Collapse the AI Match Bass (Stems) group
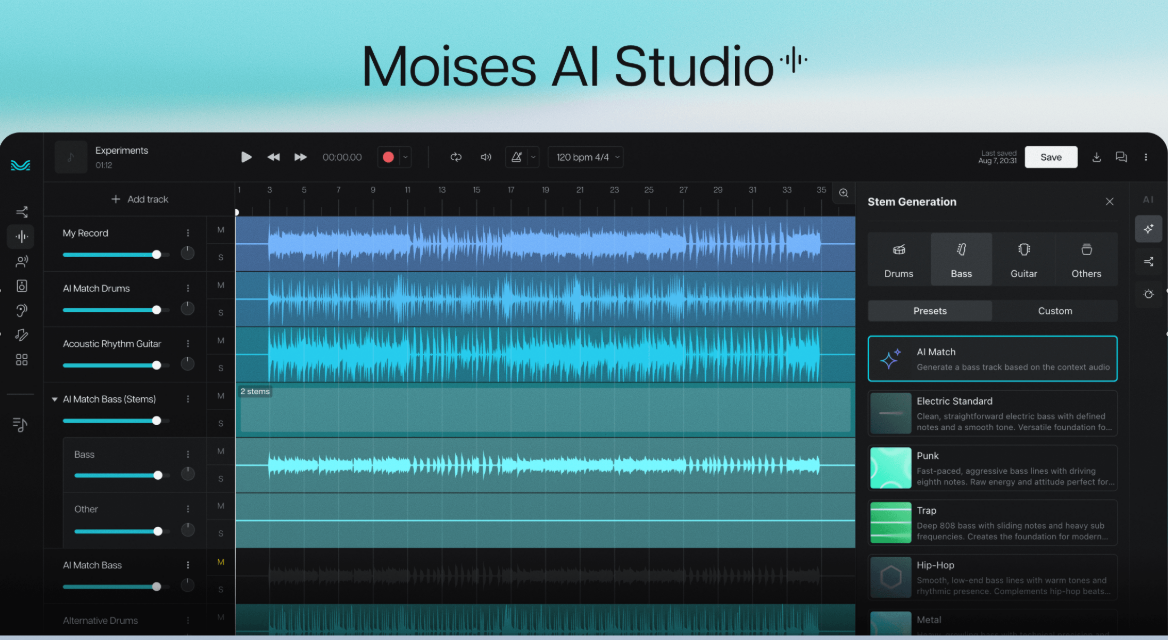This screenshot has width=1168, height=640. point(54,399)
